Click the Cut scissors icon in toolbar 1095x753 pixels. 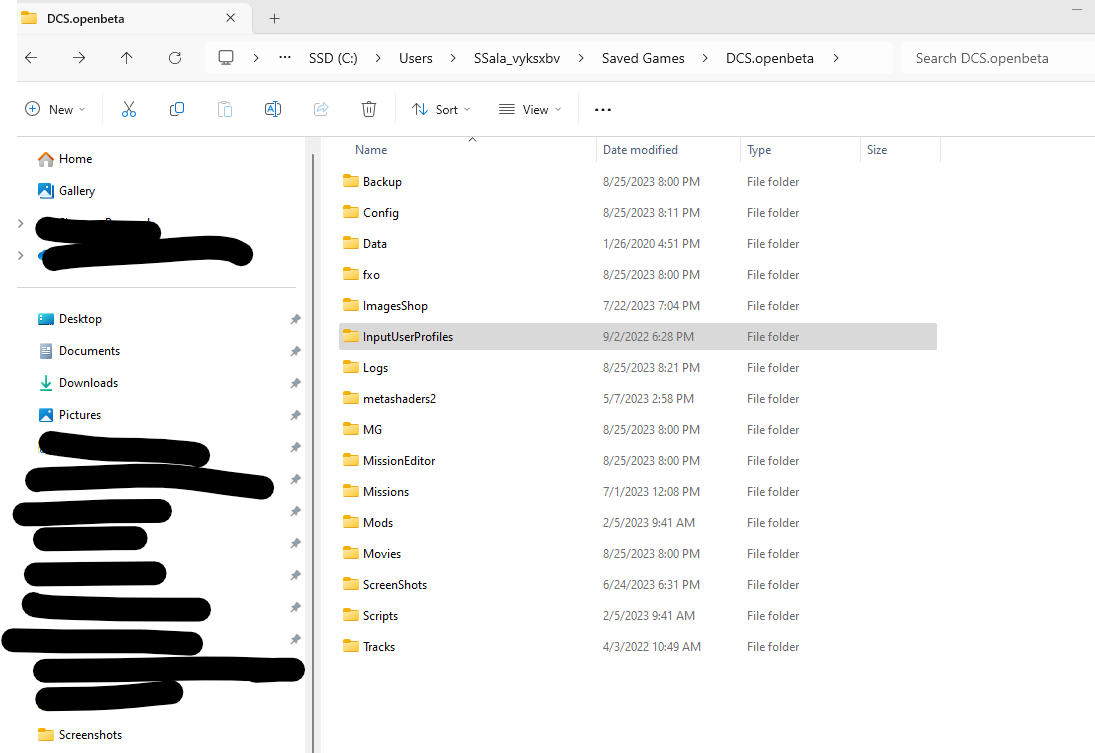128,109
